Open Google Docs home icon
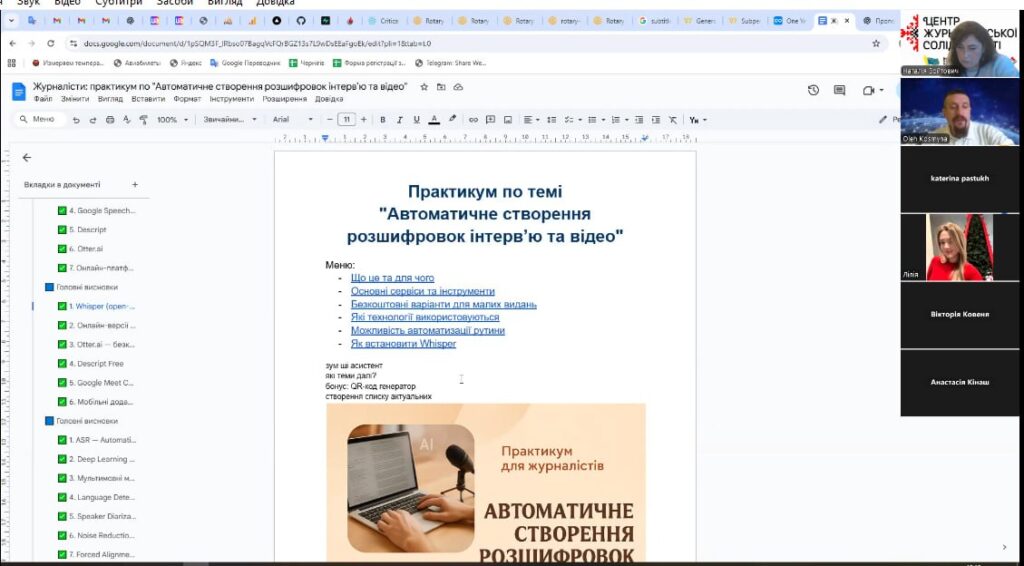This screenshot has width=1024, height=566. click(x=19, y=91)
